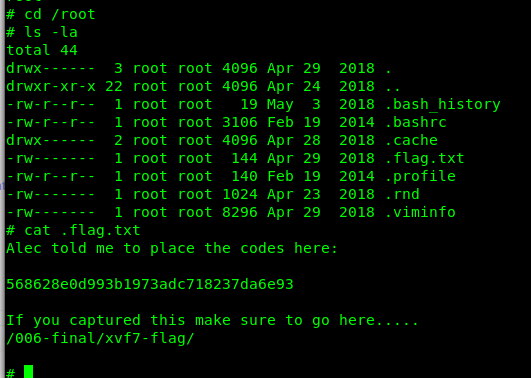Viewport: 531px width, 378px height.
Task: Click the 'cat .flag.txt' command line
Action: (73, 230)
